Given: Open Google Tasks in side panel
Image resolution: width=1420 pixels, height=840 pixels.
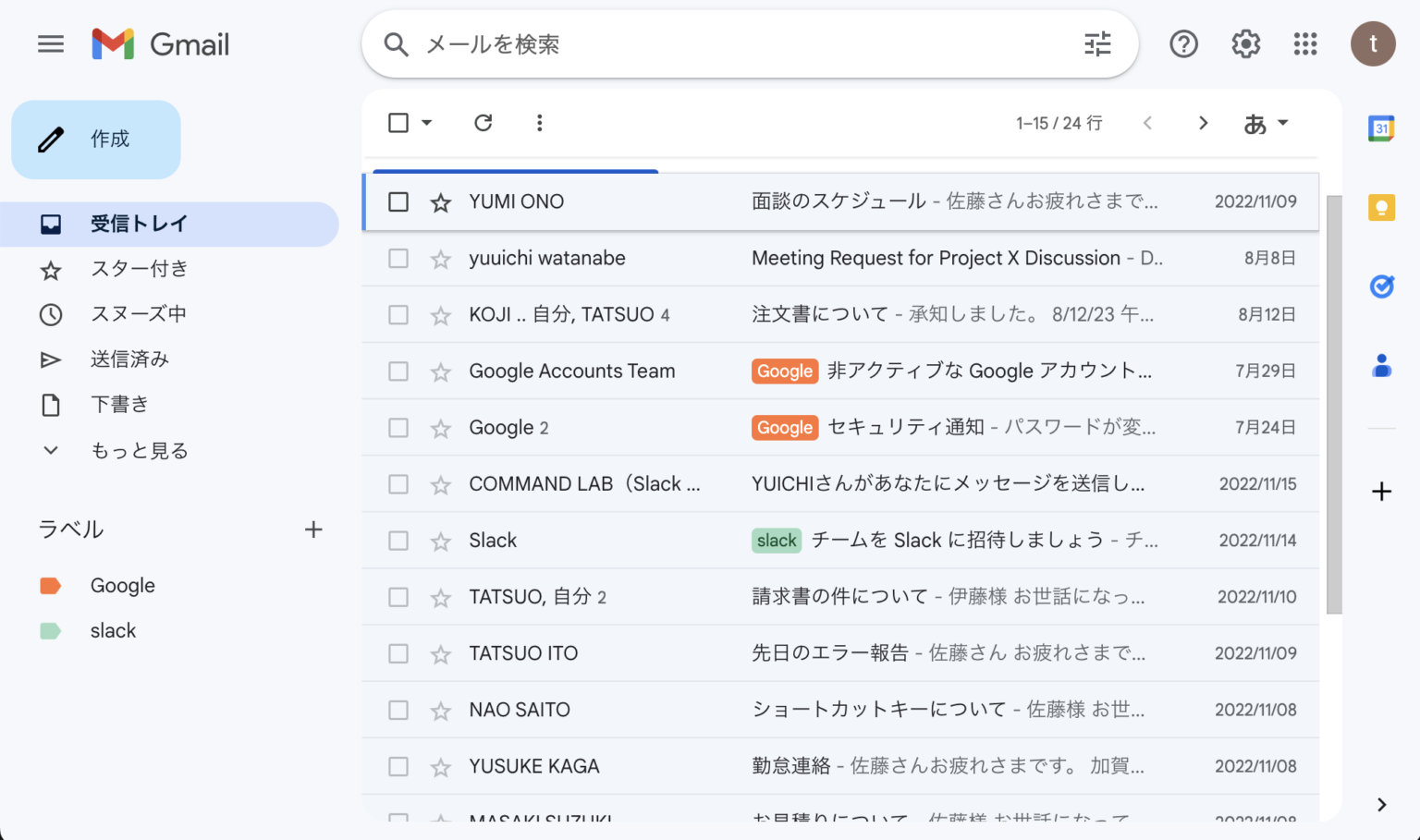Looking at the screenshot, I should pos(1380,286).
